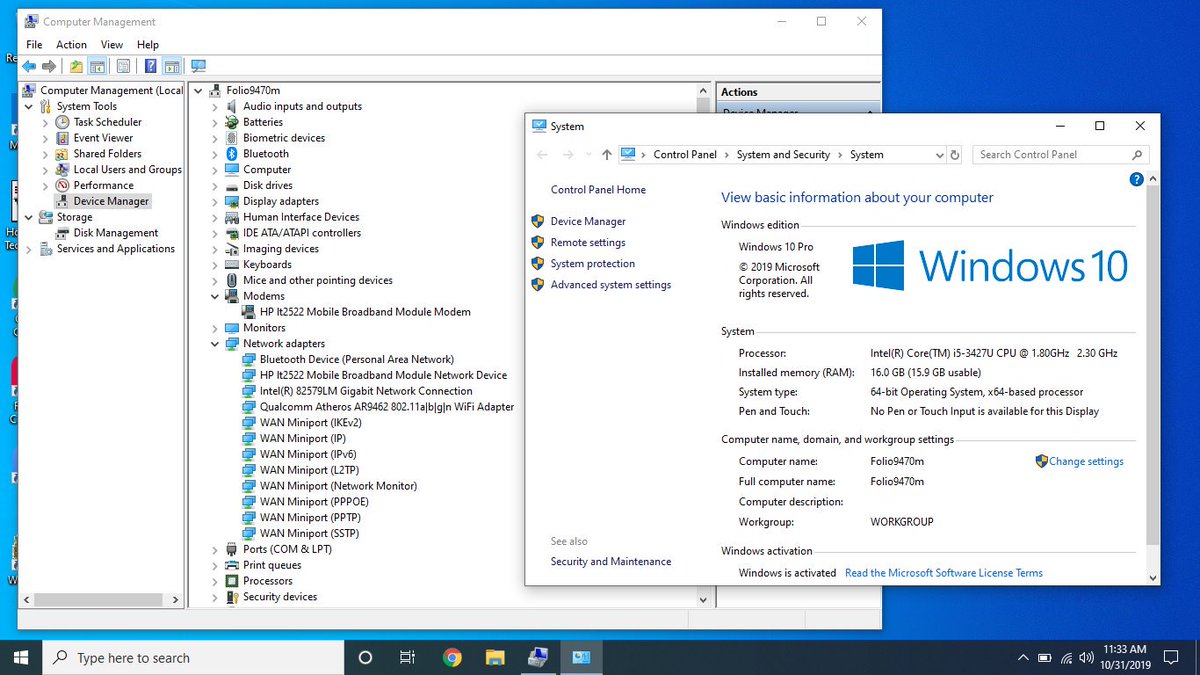Select Intel(R) 82579LM Gigabit Network Connection
The height and width of the screenshot is (675, 1200).
pos(366,391)
